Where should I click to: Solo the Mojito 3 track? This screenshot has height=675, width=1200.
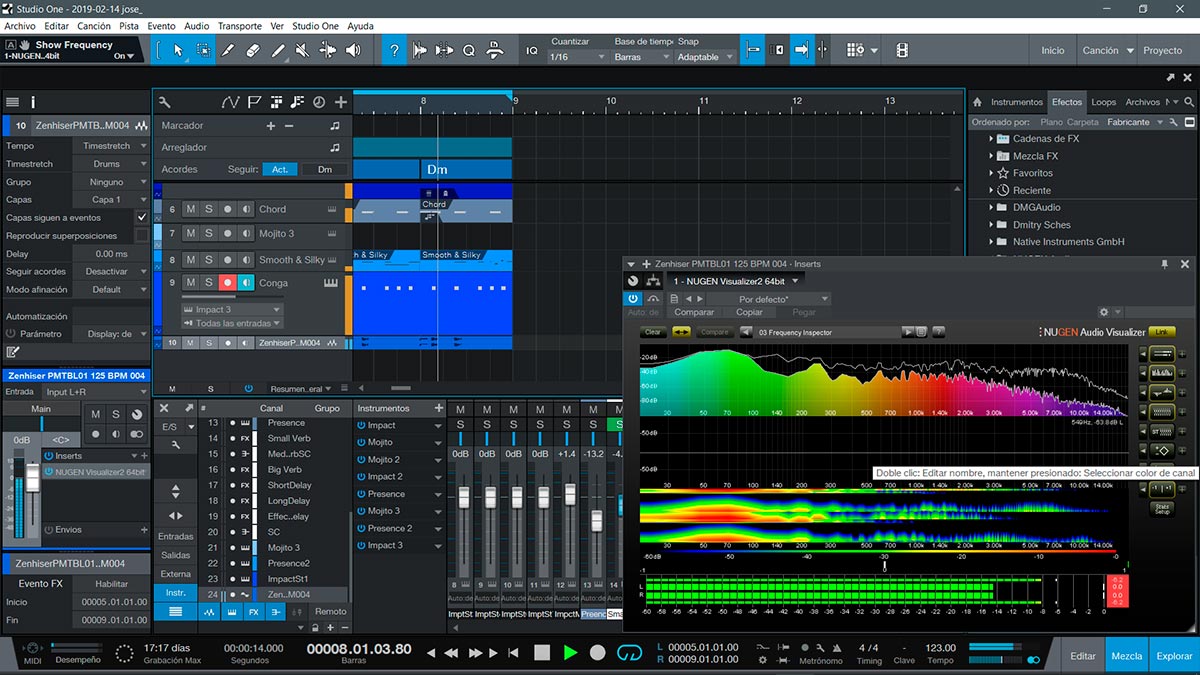click(209, 233)
